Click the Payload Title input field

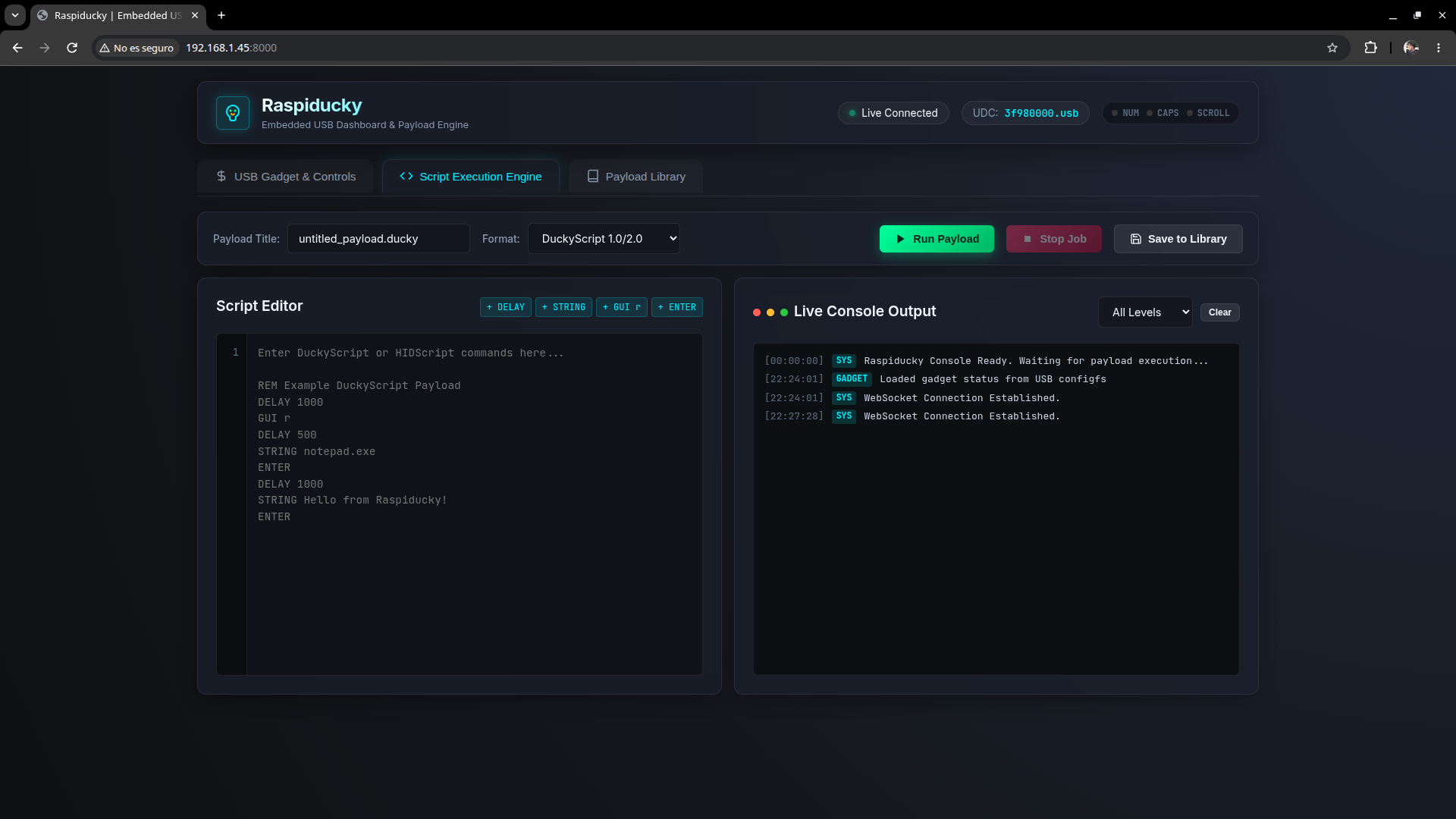pyautogui.click(x=378, y=239)
